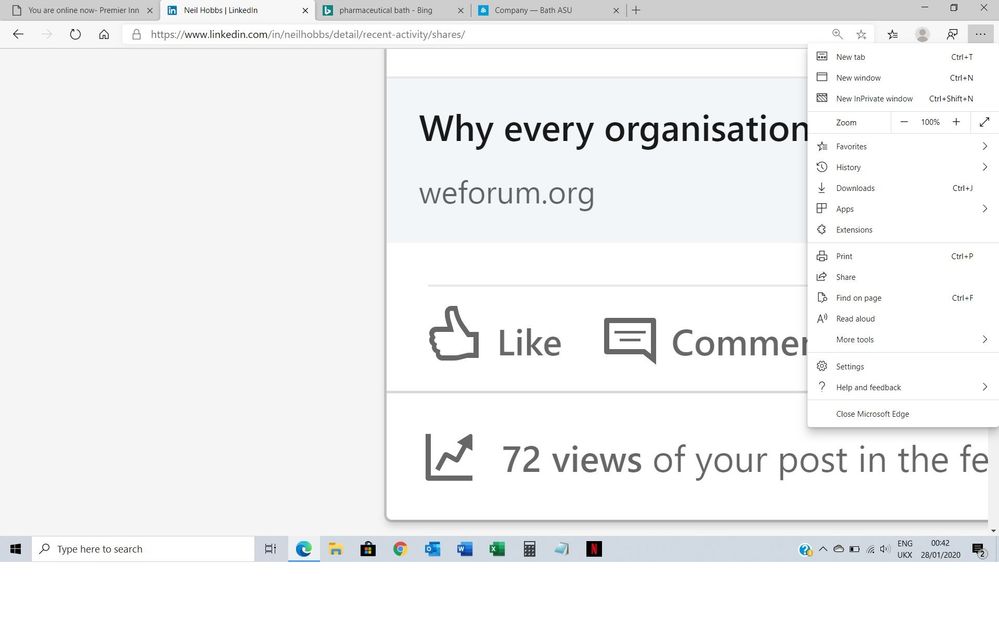Choose Close Microsoft Edge
Viewport: 999px width, 629px height.
(903, 414)
